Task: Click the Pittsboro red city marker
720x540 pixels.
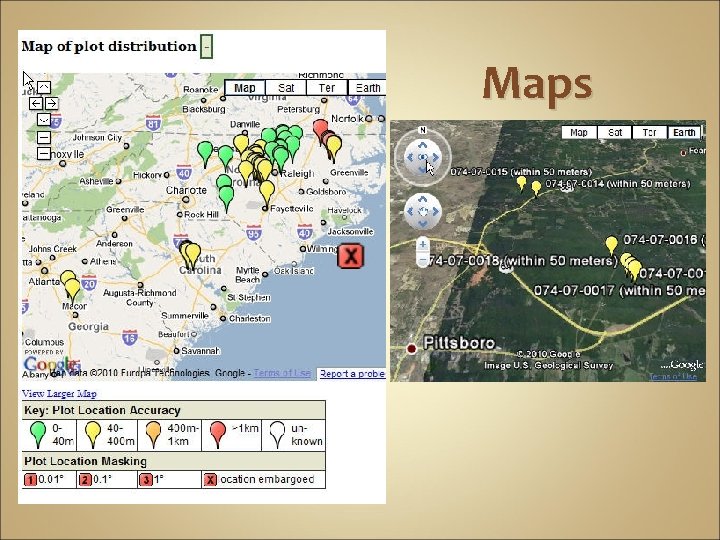Action: pyautogui.click(x=411, y=349)
